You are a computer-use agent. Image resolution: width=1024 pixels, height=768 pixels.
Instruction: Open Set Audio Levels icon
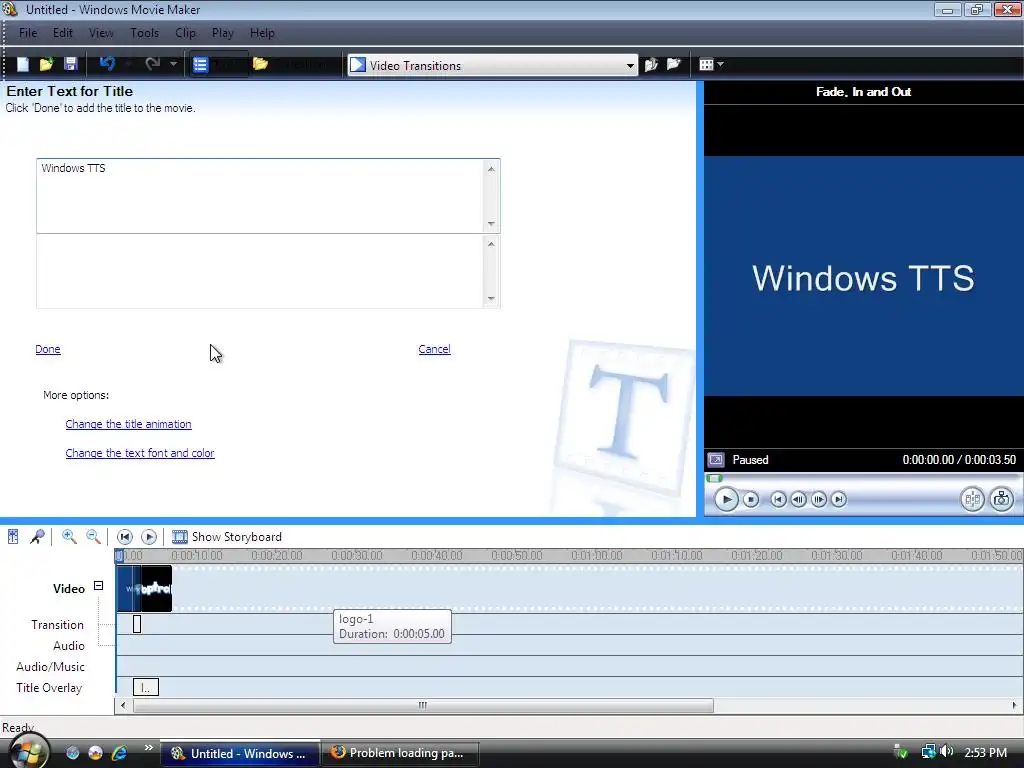click(x=13, y=537)
